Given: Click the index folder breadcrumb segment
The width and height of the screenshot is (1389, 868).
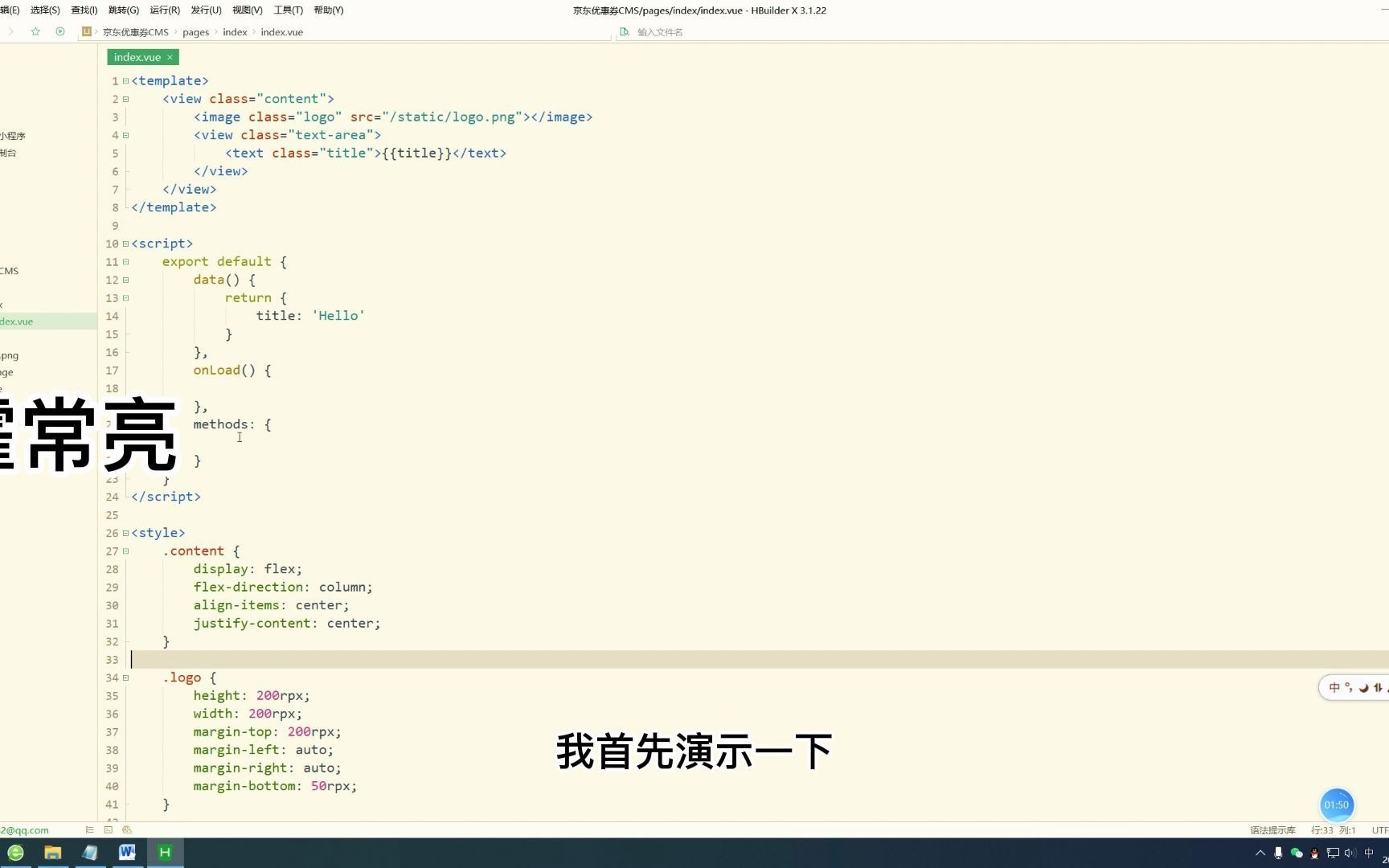Looking at the screenshot, I should pyautogui.click(x=235, y=32).
